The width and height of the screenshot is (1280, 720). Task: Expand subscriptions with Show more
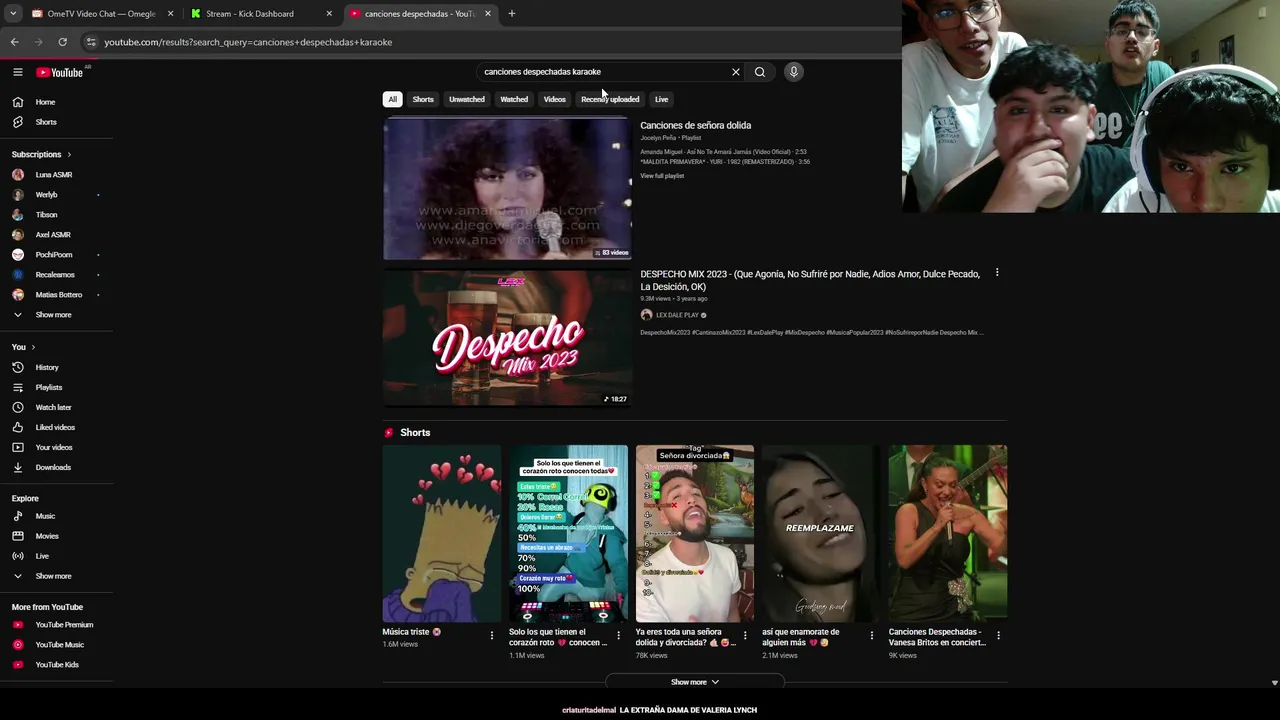53,315
